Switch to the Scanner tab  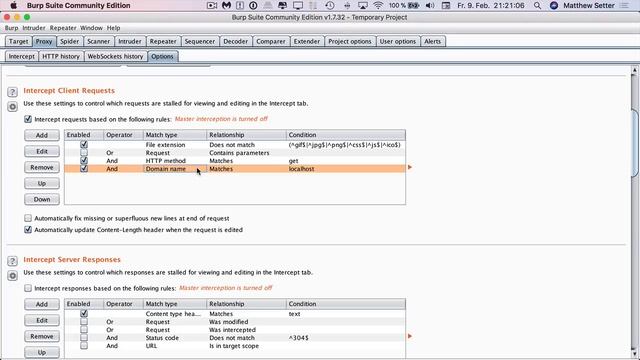click(x=98, y=41)
